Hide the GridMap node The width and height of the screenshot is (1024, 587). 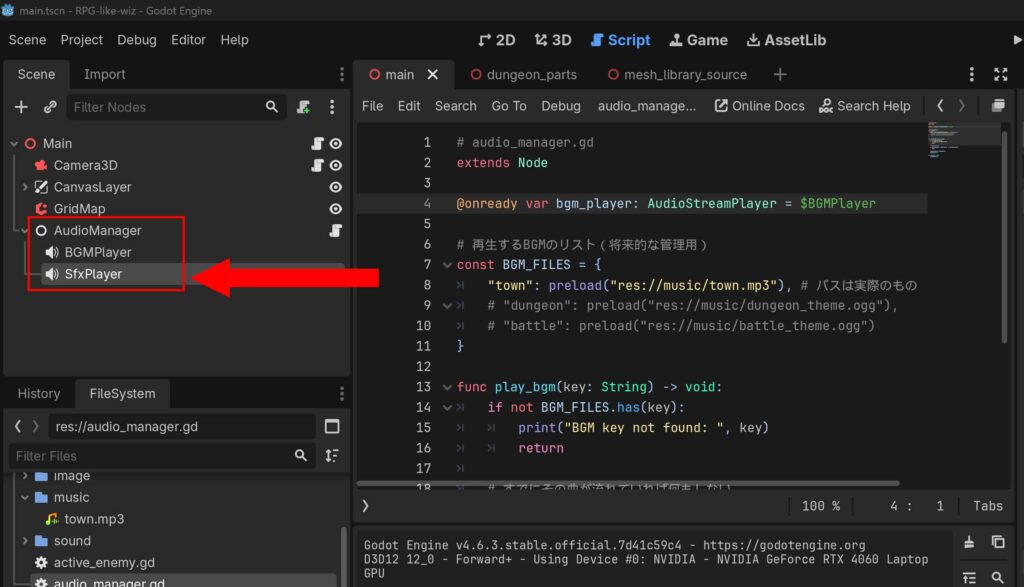point(336,208)
